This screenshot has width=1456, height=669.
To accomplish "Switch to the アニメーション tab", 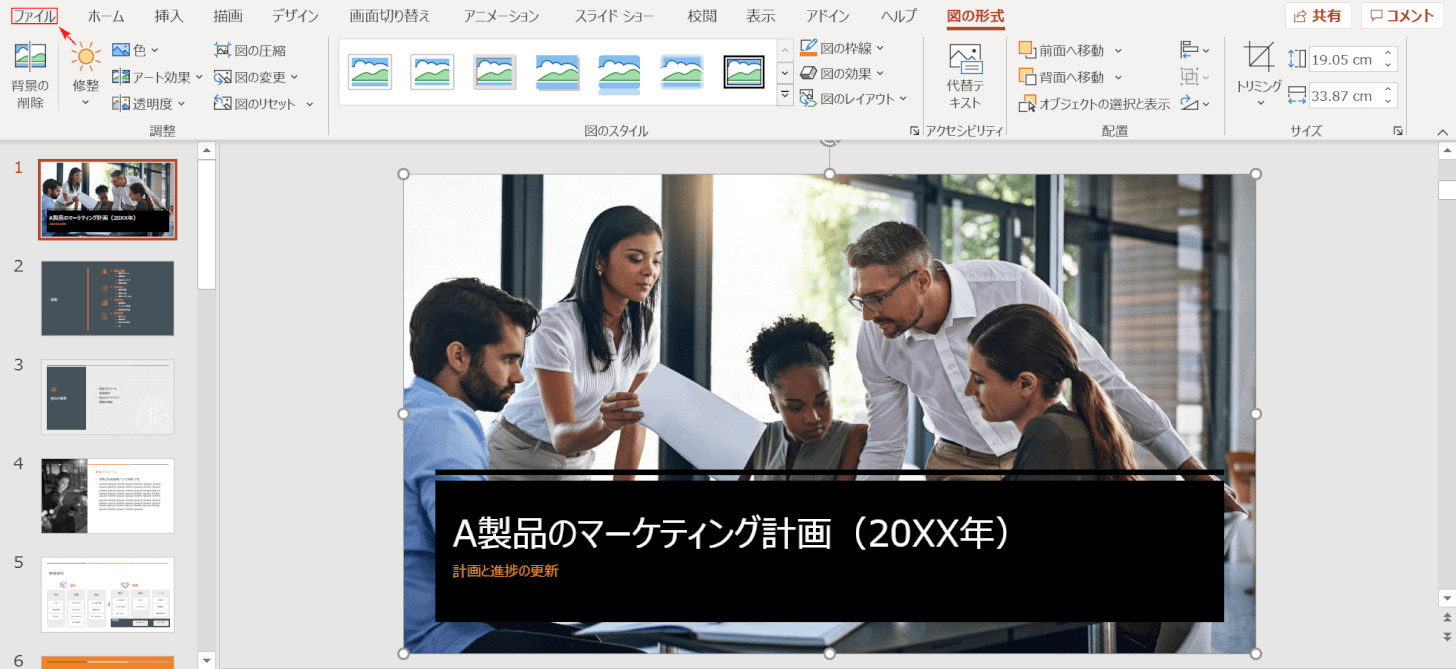I will pyautogui.click(x=501, y=16).
